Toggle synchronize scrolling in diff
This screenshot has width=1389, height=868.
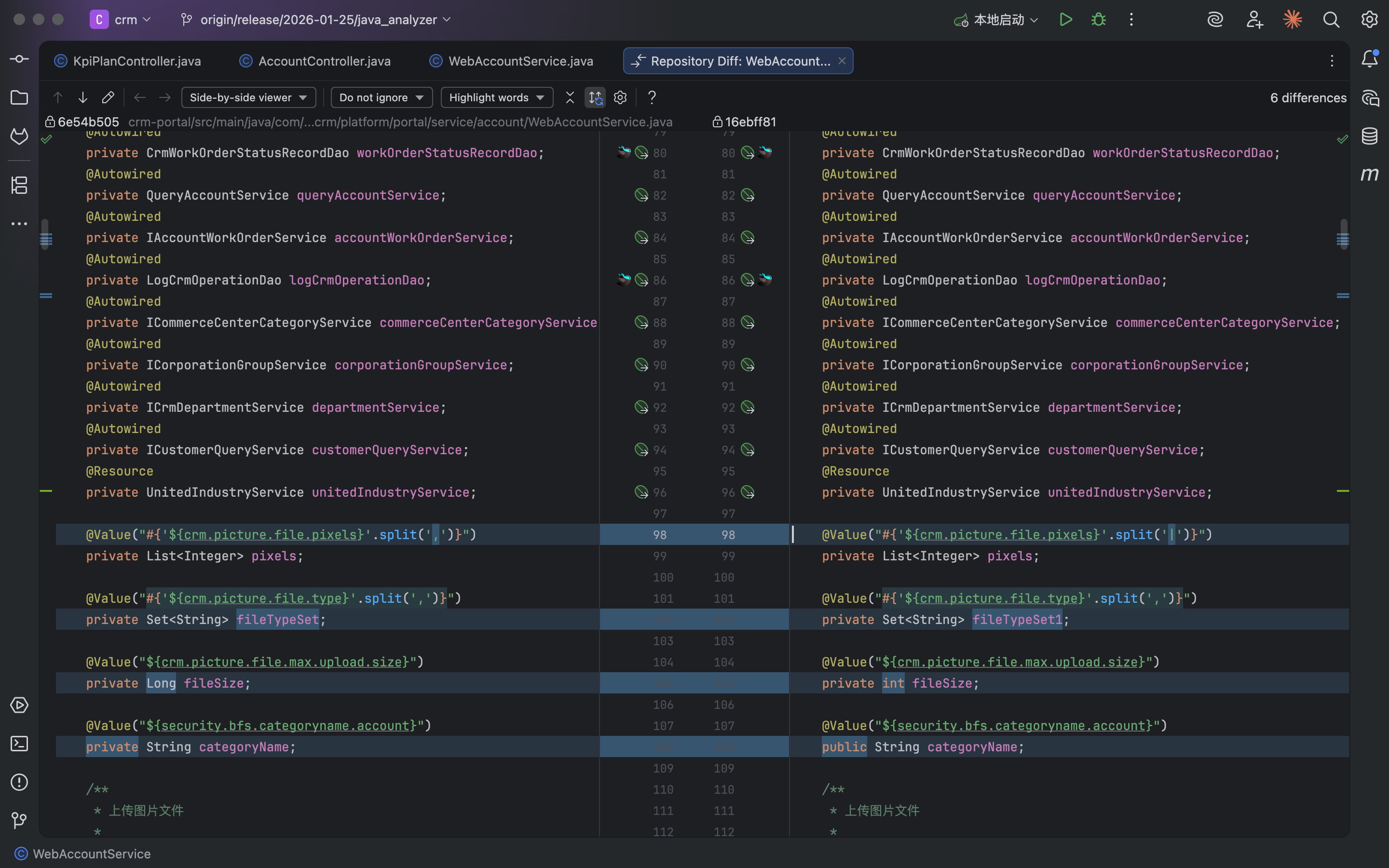click(x=595, y=97)
